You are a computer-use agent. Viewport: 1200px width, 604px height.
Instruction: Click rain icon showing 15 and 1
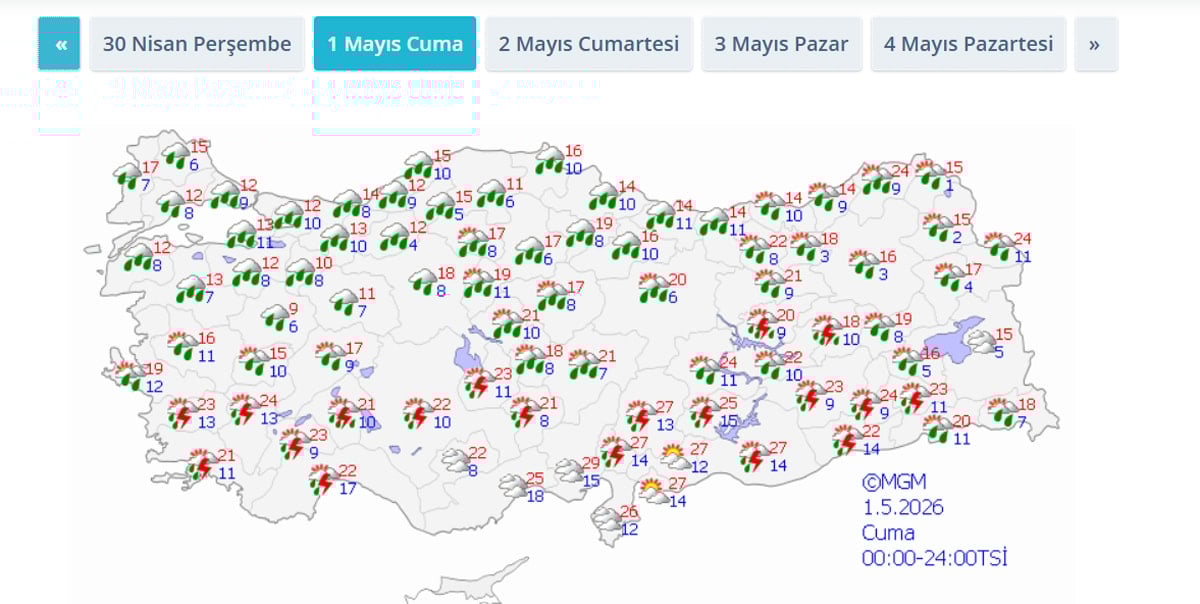pyautogui.click(x=930, y=176)
